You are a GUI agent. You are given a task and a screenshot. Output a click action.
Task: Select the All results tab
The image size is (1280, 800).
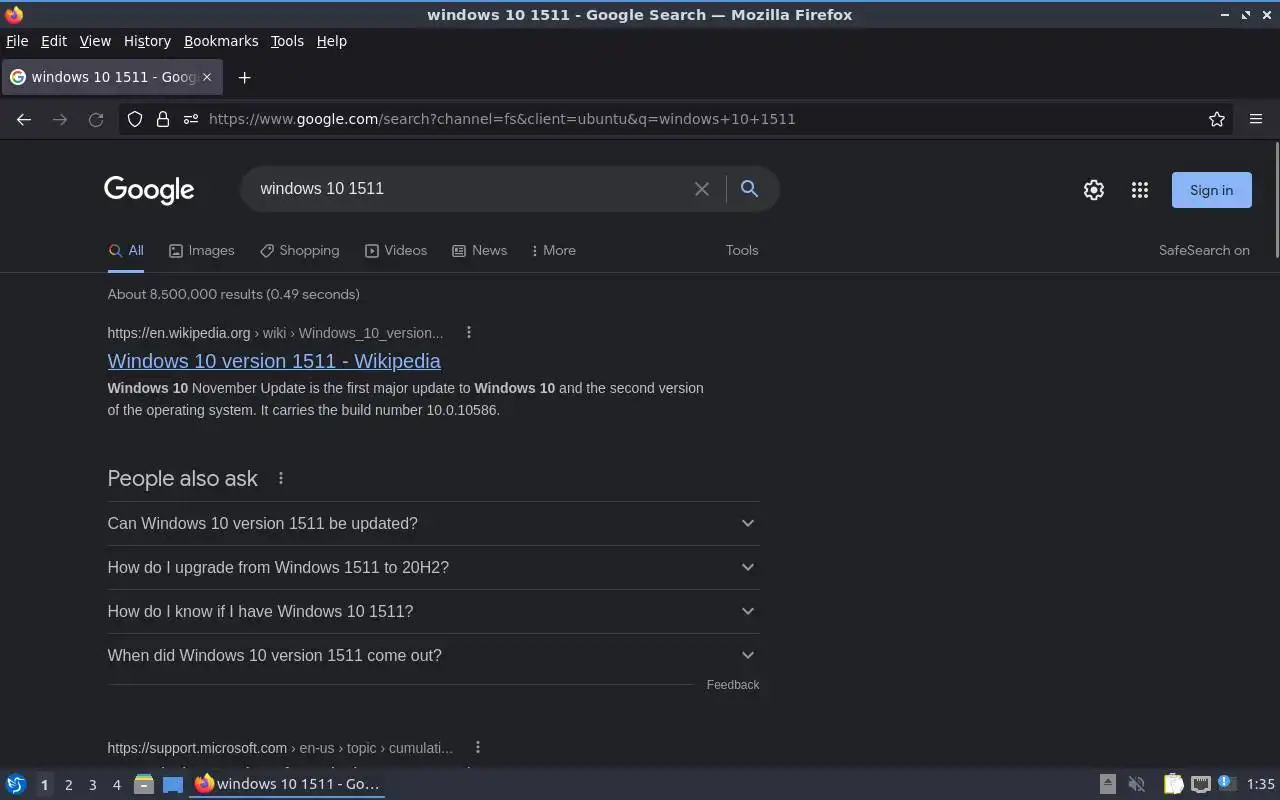point(126,251)
